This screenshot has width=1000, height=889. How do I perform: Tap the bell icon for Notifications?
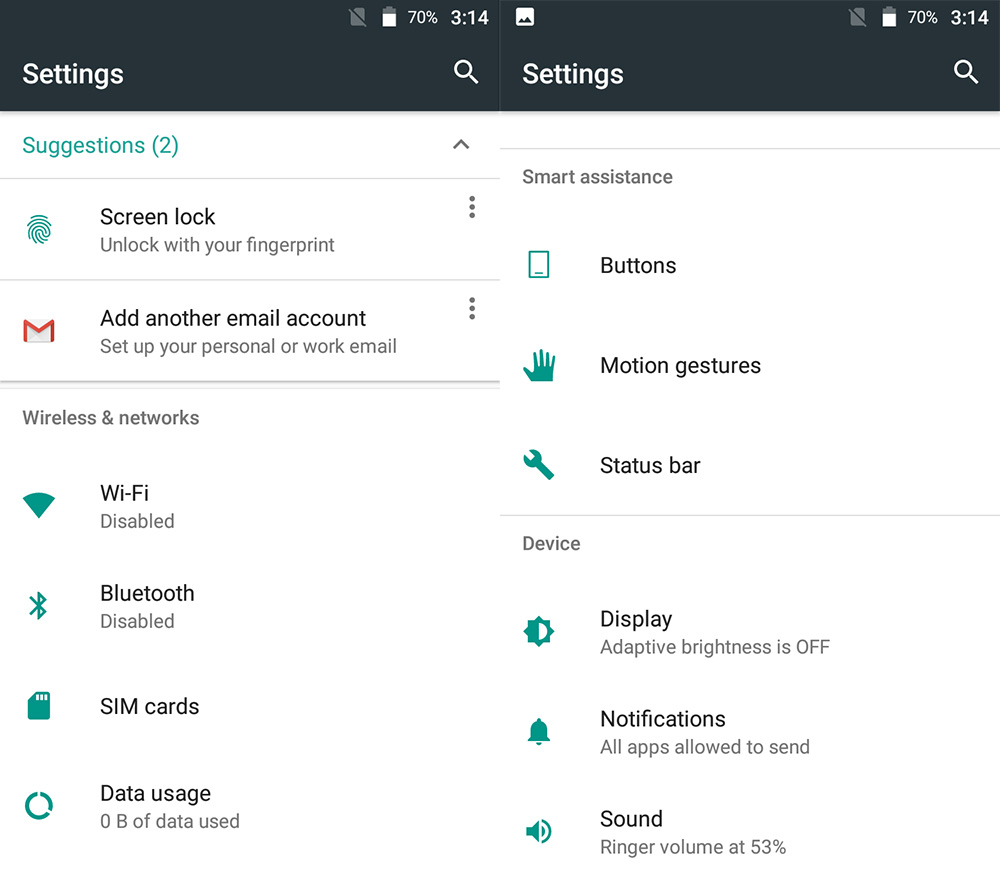[539, 731]
